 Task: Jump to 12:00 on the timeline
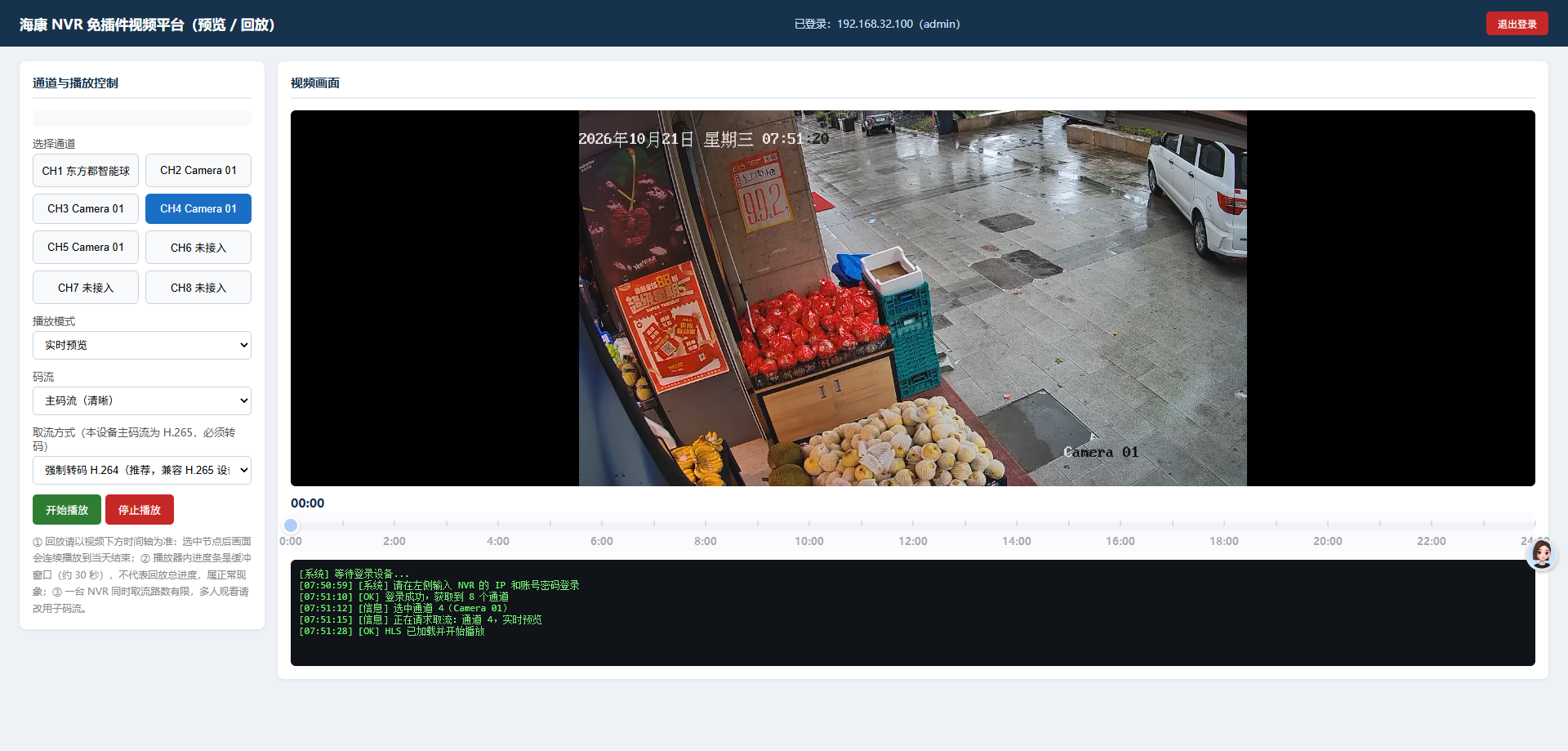pyautogui.click(x=913, y=525)
